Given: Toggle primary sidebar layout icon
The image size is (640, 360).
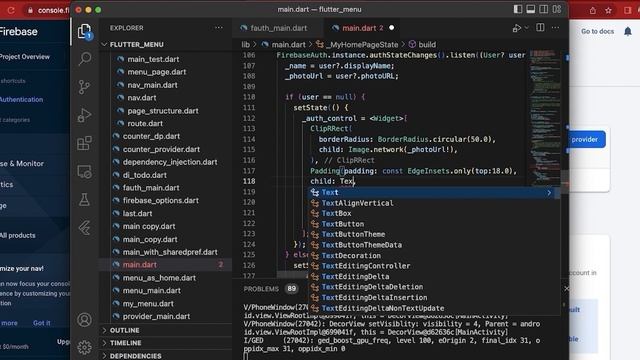Looking at the screenshot, I should click(518, 9).
